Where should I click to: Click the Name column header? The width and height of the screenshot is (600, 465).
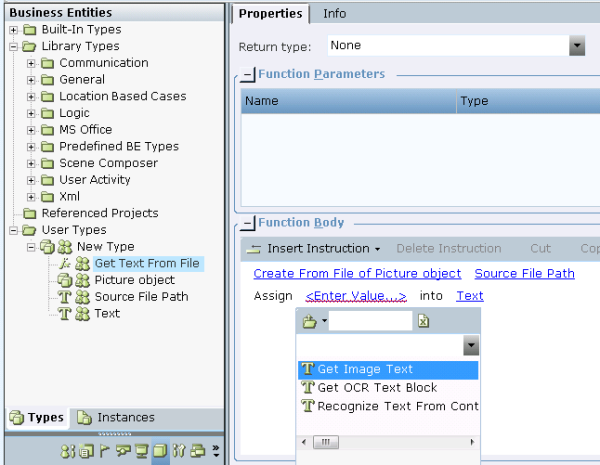(349, 101)
